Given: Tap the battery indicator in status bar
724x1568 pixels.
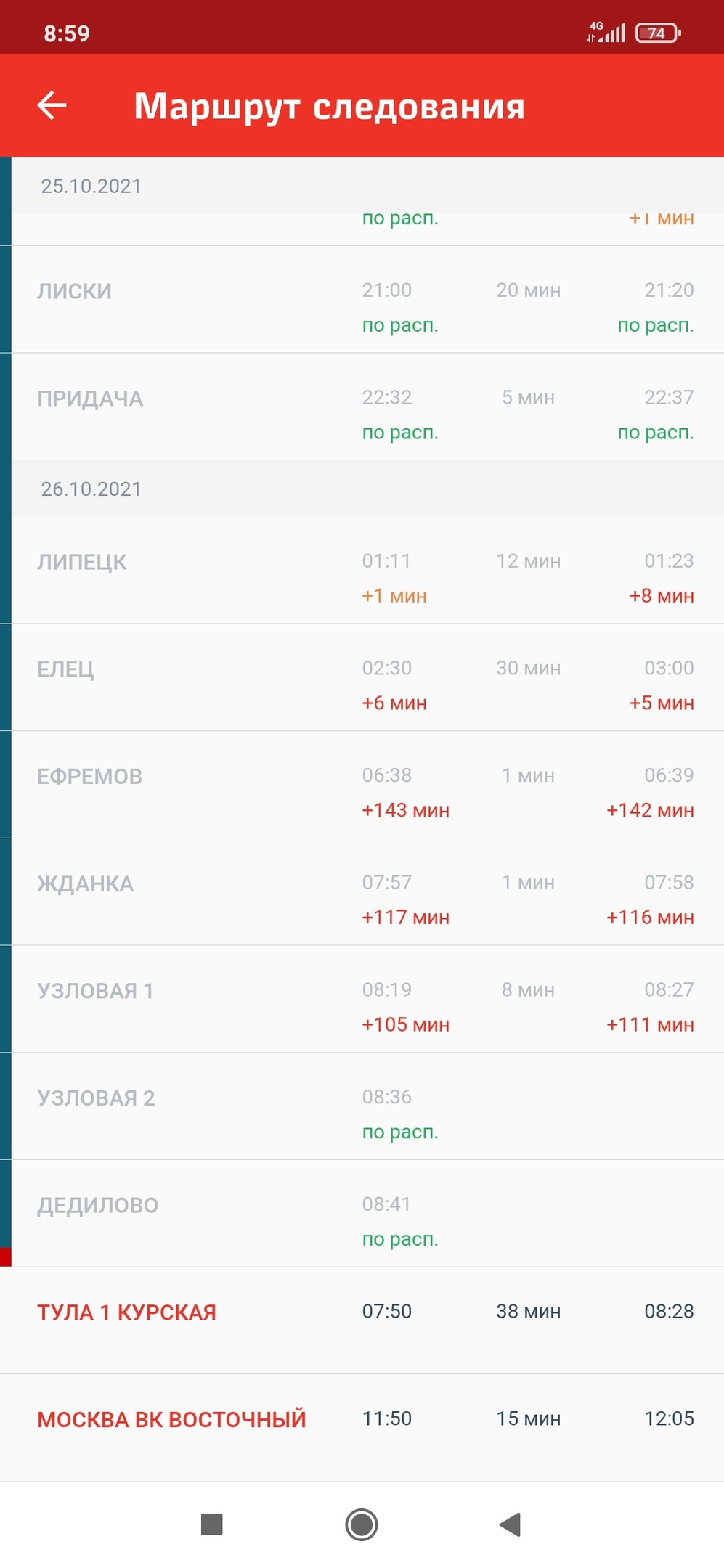Looking at the screenshot, I should point(657,33).
